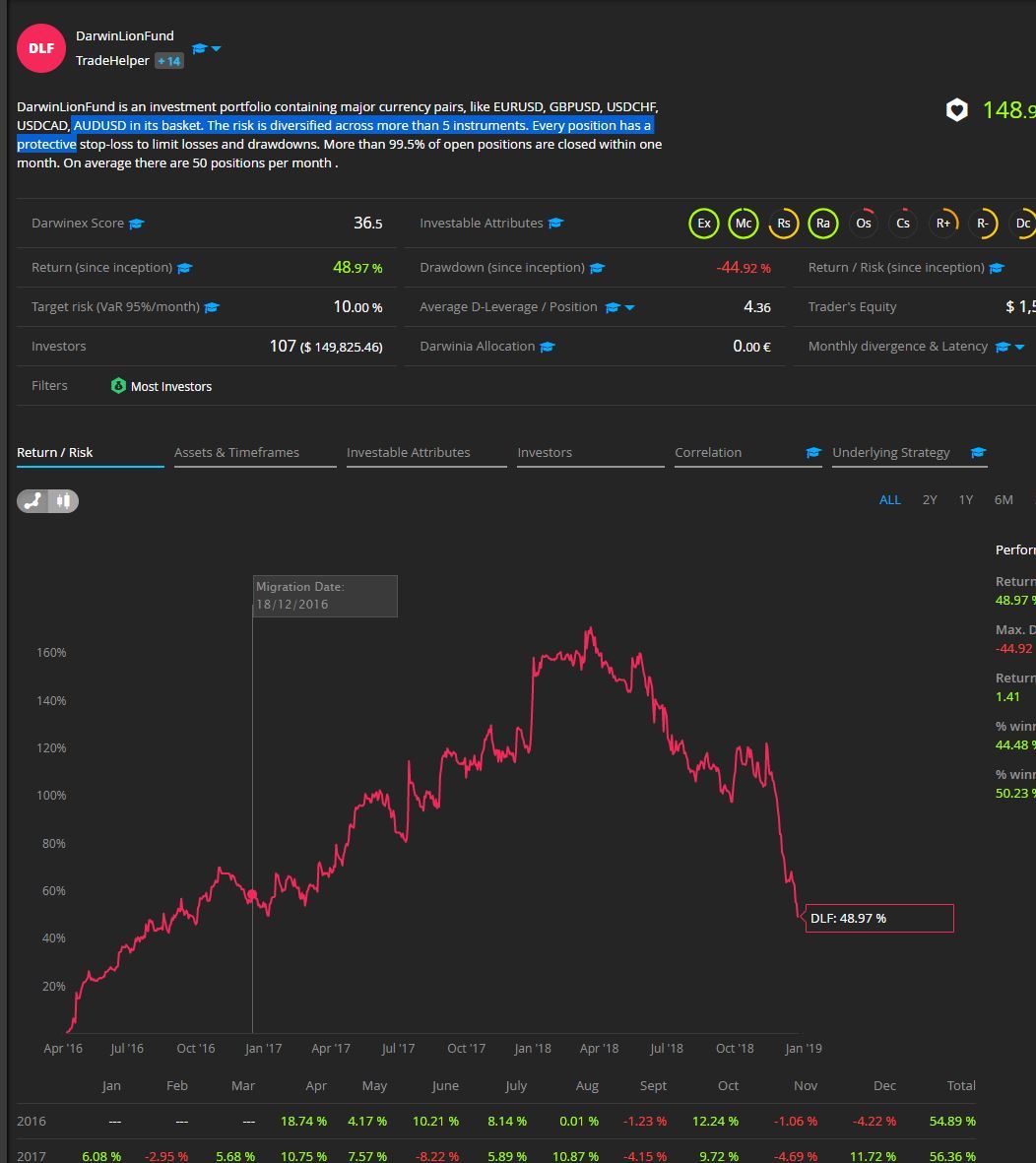Select the Rs attribute circle
Screen dimensions: 1036x1163
click(x=784, y=224)
